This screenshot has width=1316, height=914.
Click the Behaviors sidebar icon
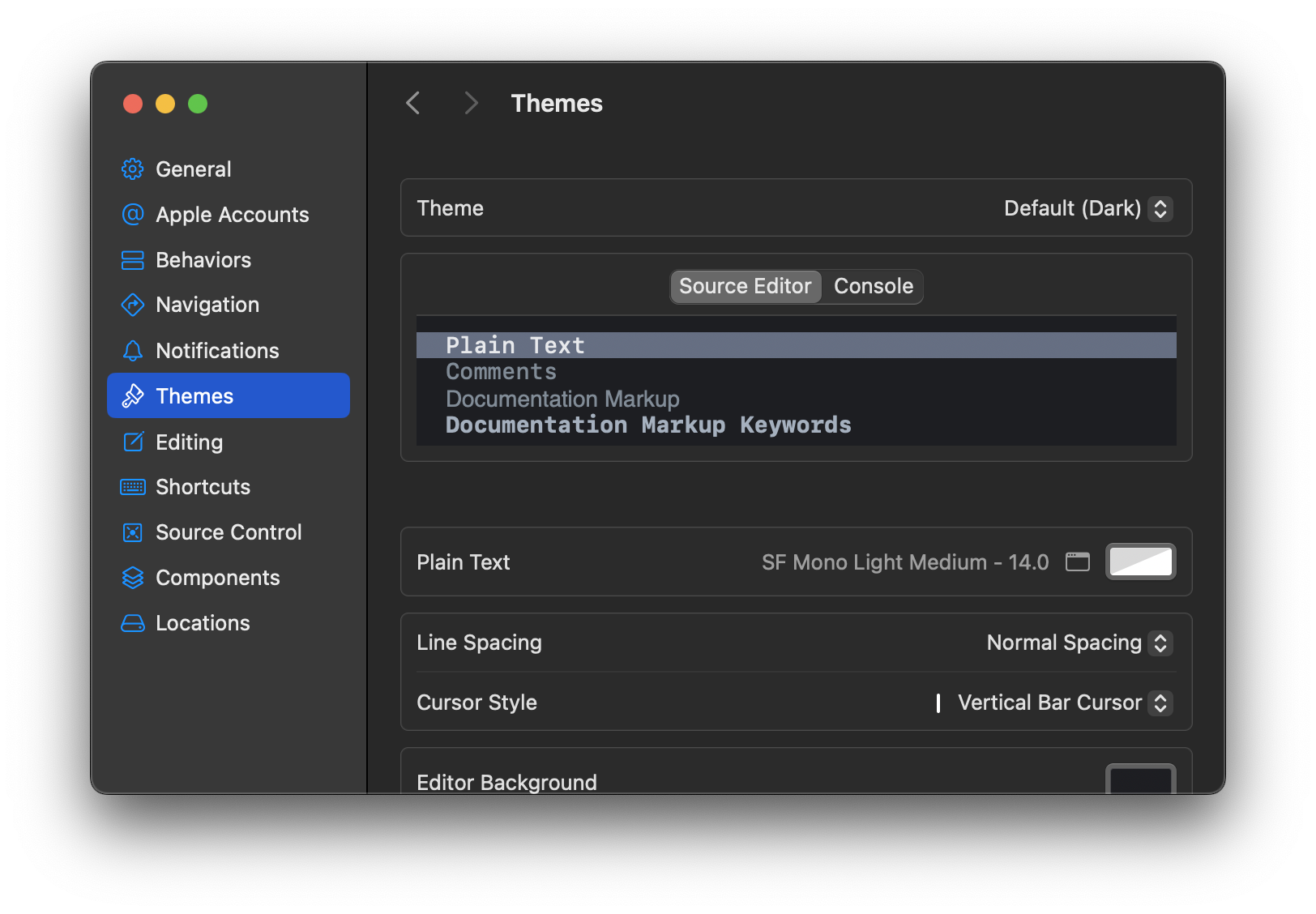click(x=133, y=260)
